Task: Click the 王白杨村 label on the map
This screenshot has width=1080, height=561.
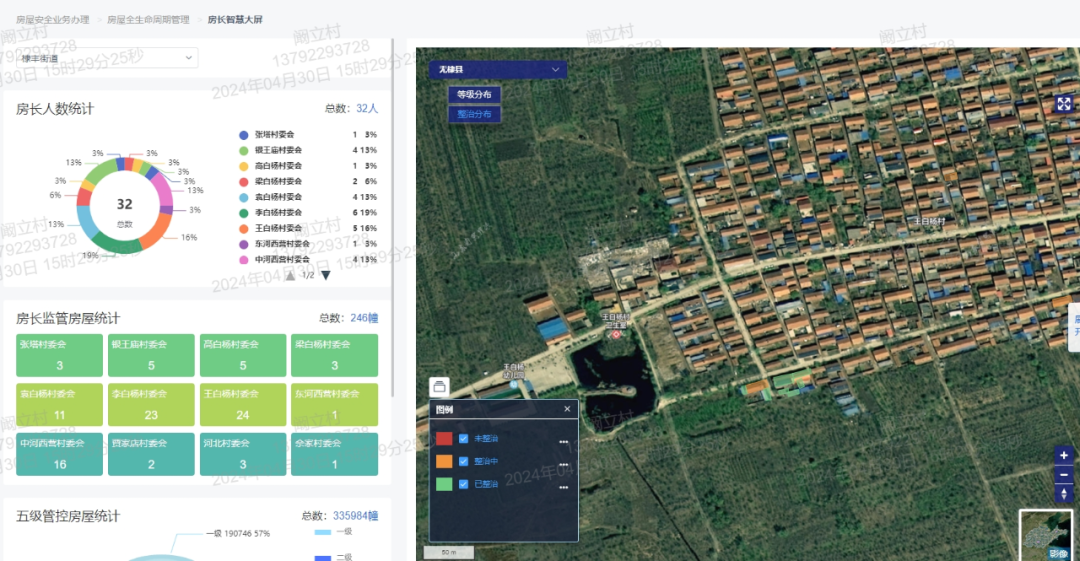Action: coord(929,221)
